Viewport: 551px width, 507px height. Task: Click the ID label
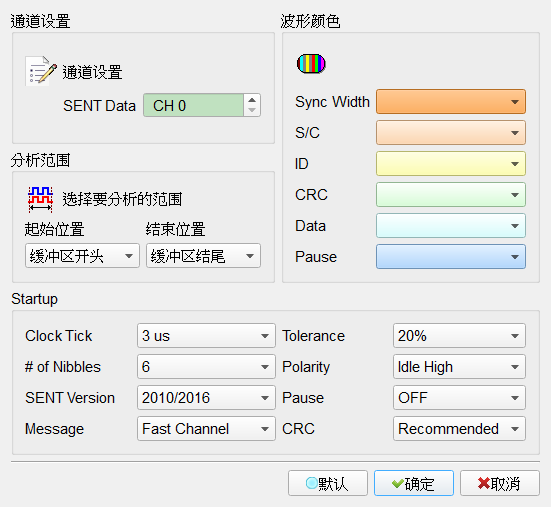click(x=302, y=164)
